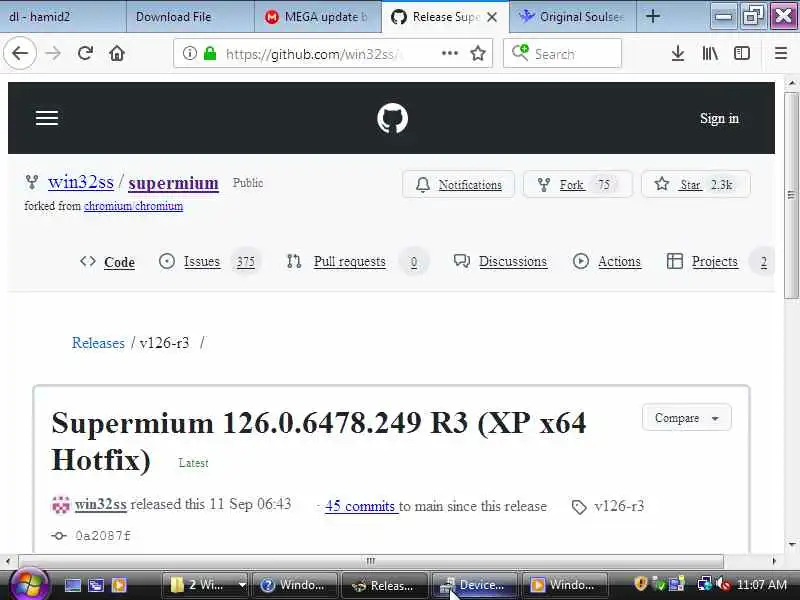The image size is (800, 600).
Task: Click Sign in on GitHub header
Action: click(x=719, y=118)
